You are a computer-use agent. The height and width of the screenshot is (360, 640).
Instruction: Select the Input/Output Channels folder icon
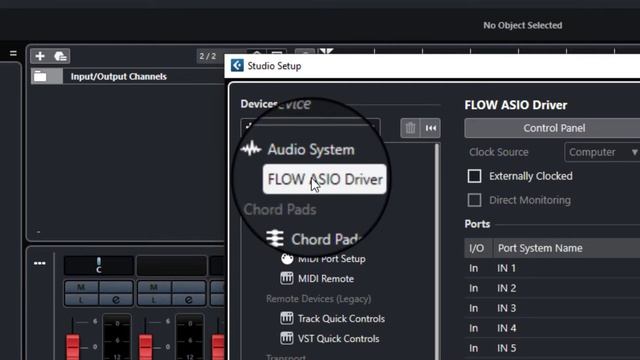(x=40, y=76)
